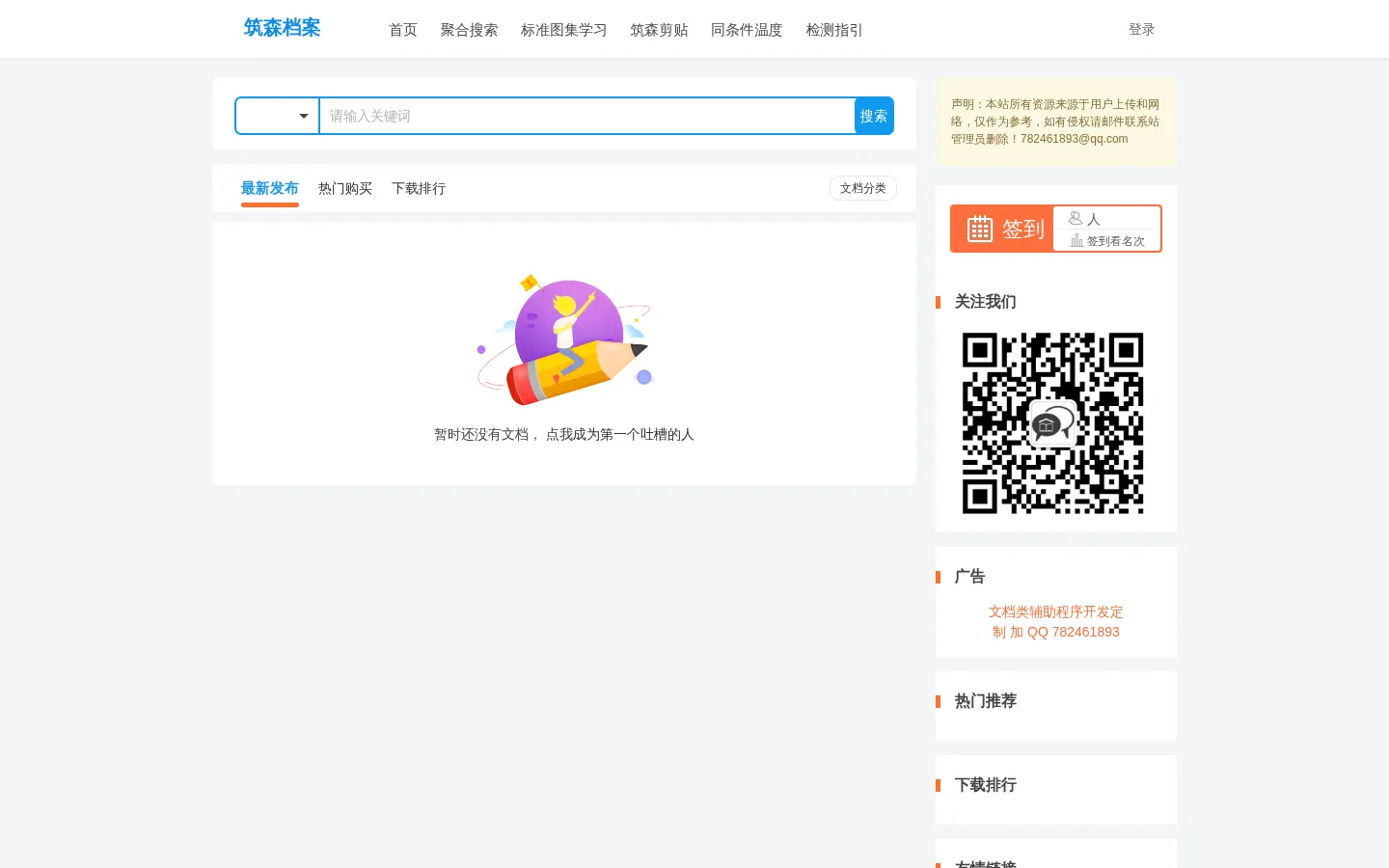Click the 文档类辅助程序开发定制 ad link
The width and height of the screenshot is (1389, 868).
click(1056, 622)
